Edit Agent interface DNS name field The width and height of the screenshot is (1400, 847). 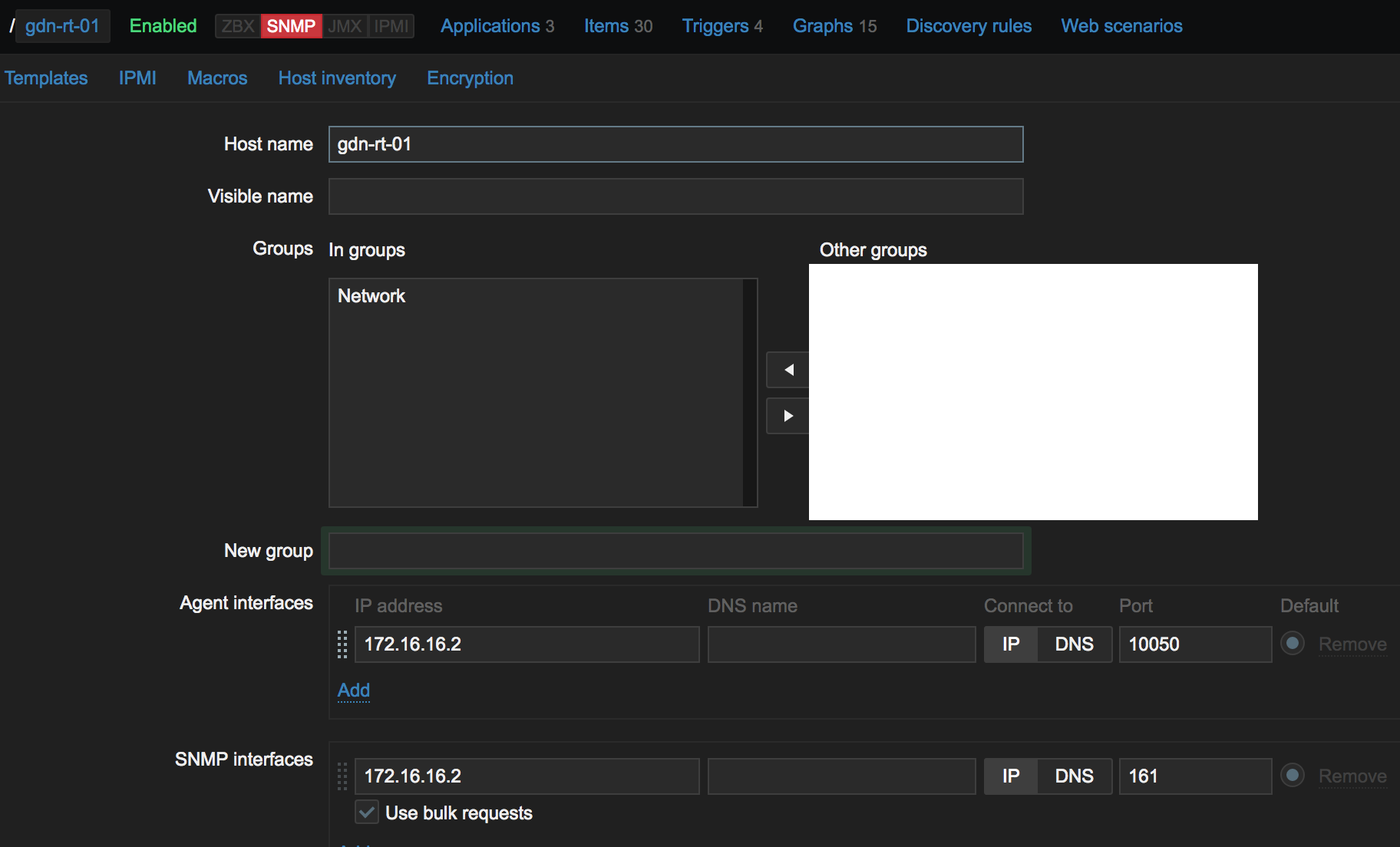pyautogui.click(x=842, y=644)
